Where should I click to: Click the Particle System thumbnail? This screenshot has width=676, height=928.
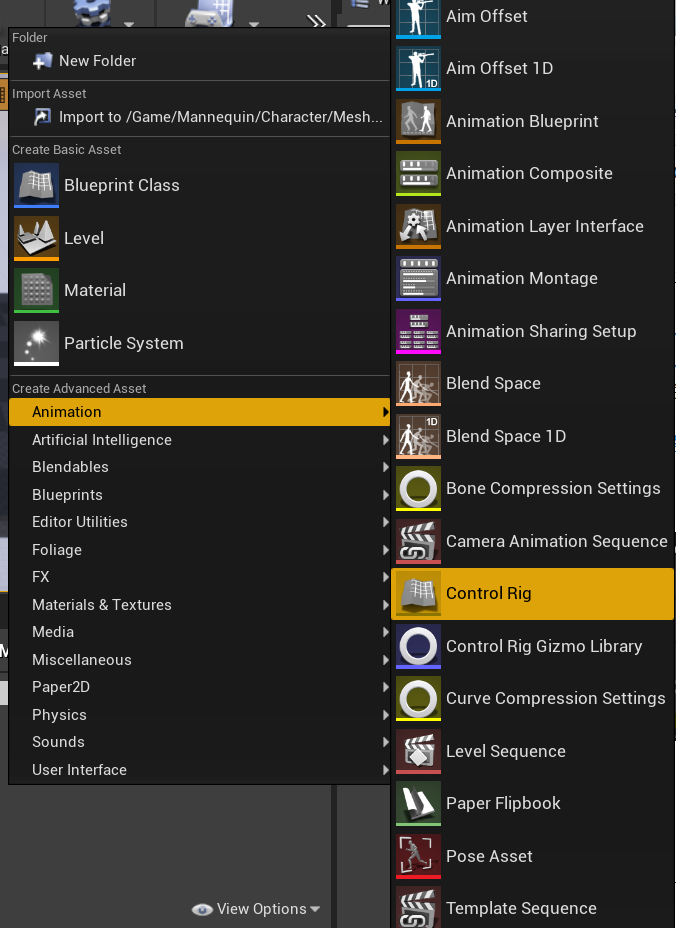pyautogui.click(x=38, y=342)
